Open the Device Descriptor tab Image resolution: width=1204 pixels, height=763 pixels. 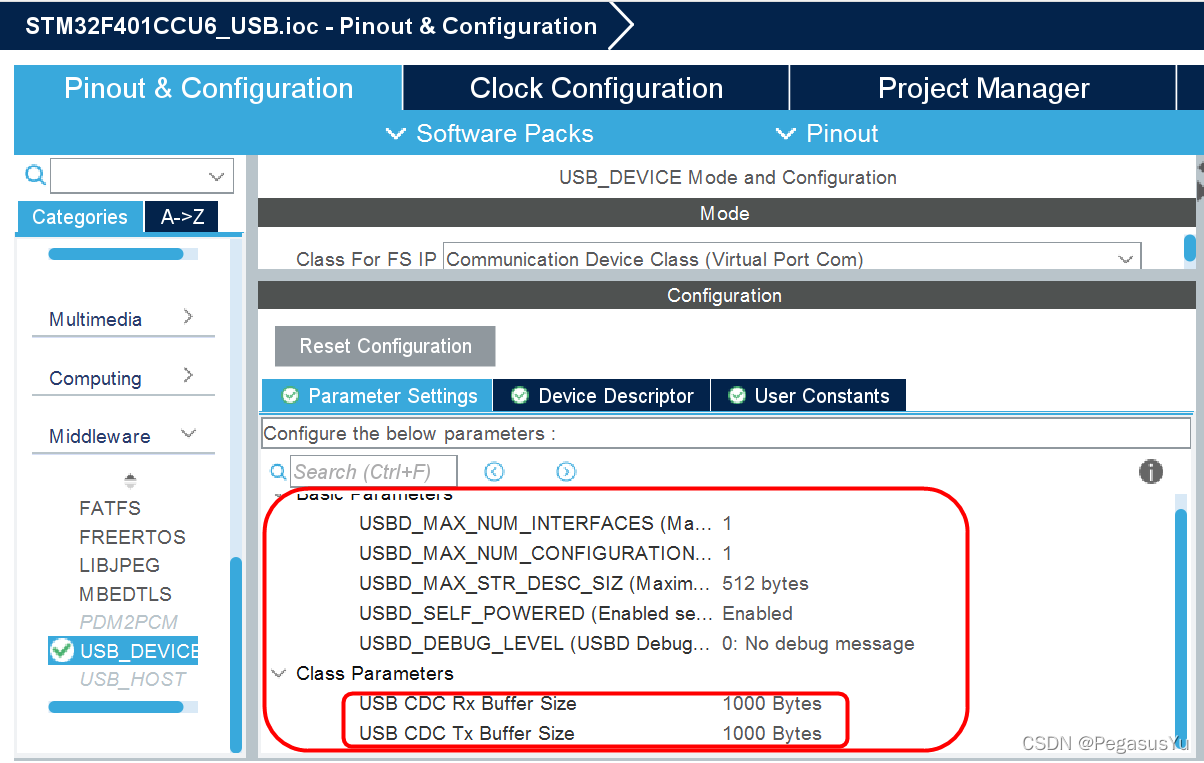[602, 396]
